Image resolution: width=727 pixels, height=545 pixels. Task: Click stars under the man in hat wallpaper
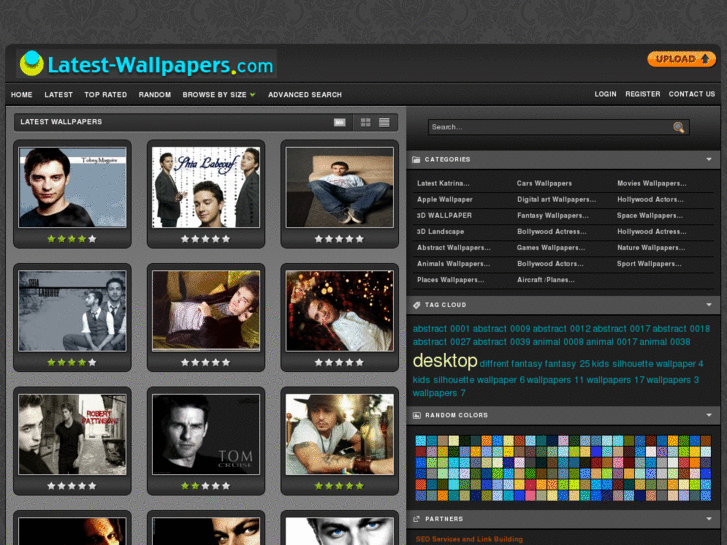coord(339,486)
